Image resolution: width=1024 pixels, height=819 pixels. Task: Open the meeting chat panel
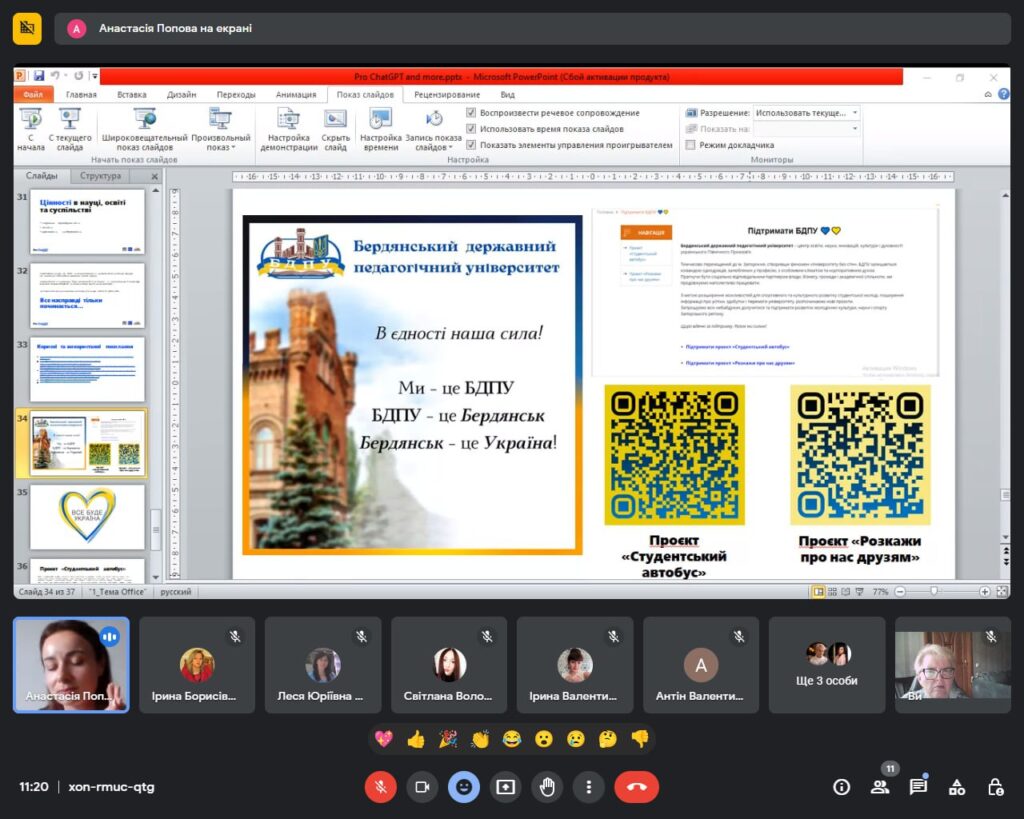click(917, 787)
